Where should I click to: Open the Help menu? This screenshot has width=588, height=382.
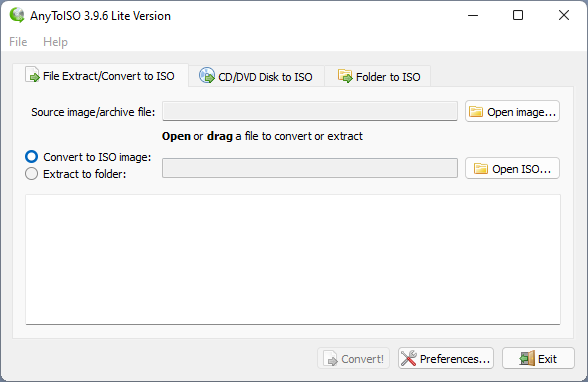[55, 42]
